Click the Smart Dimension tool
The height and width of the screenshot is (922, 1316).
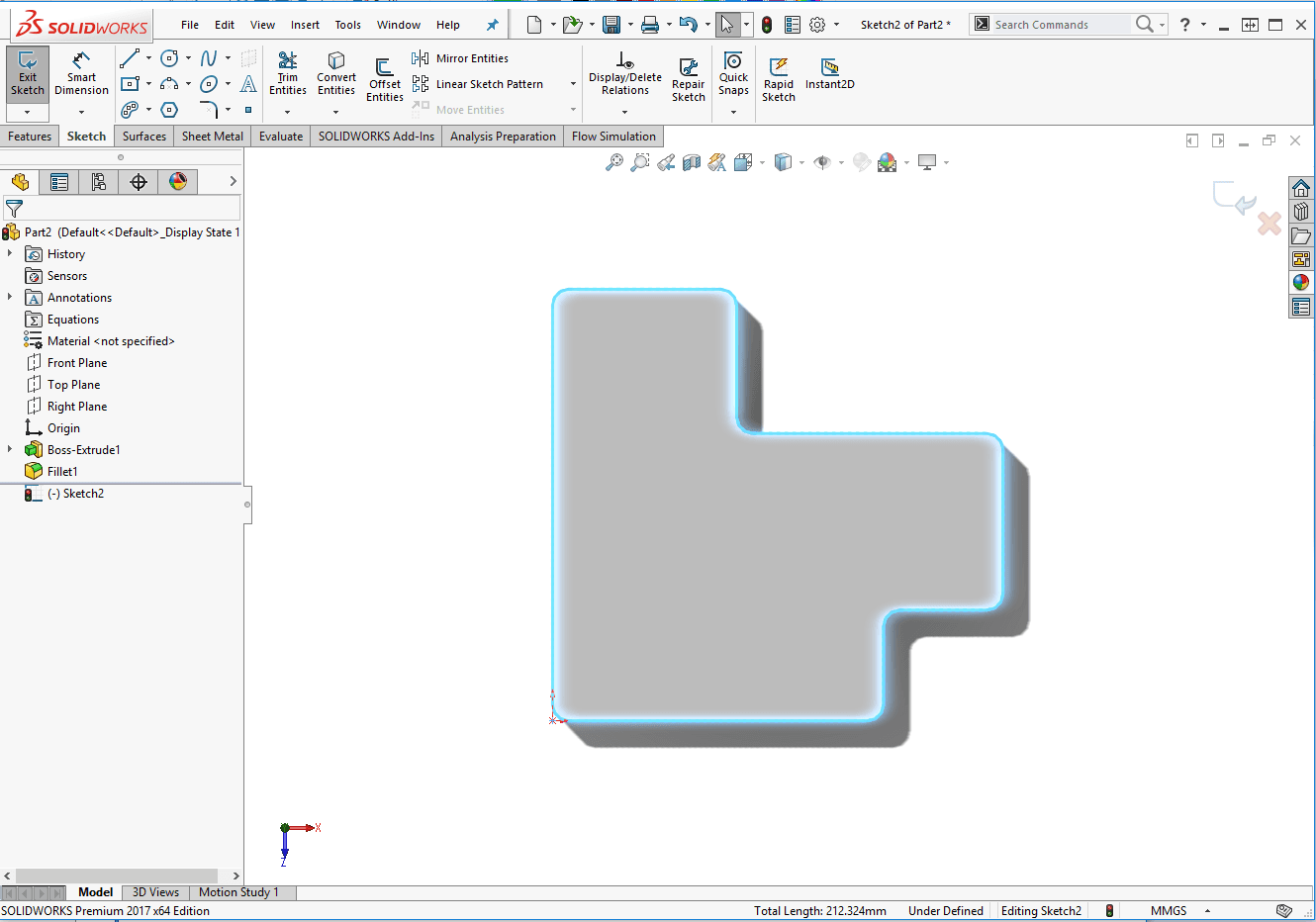pyautogui.click(x=81, y=74)
